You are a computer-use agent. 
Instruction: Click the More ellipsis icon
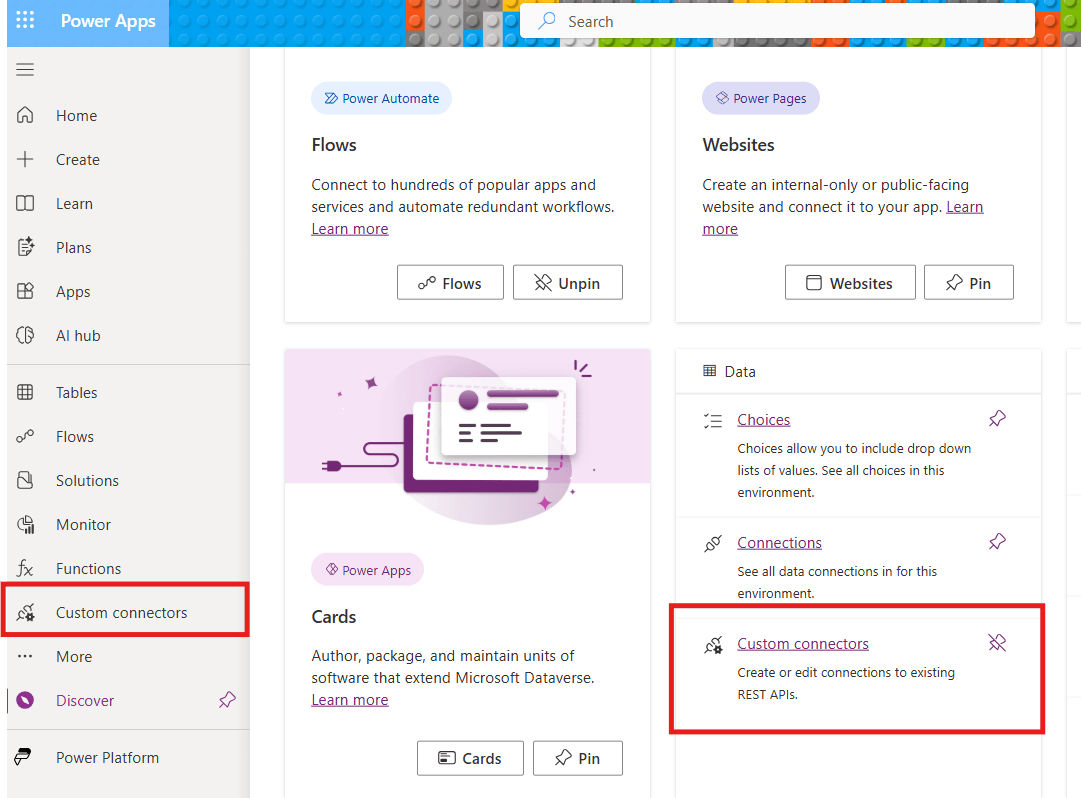[x=25, y=657]
